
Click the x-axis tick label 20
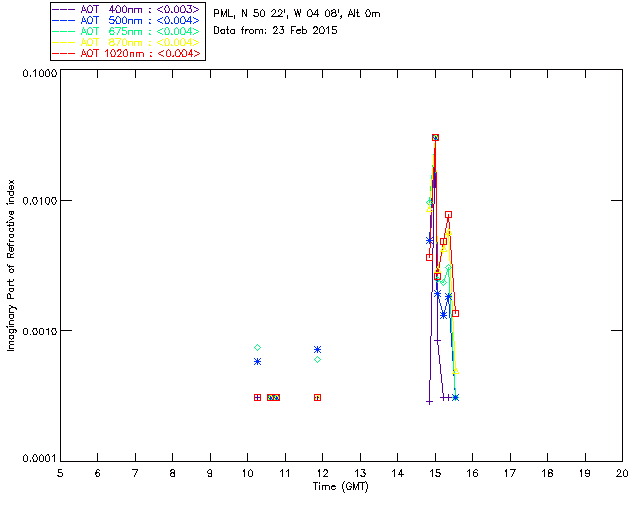coord(622,474)
